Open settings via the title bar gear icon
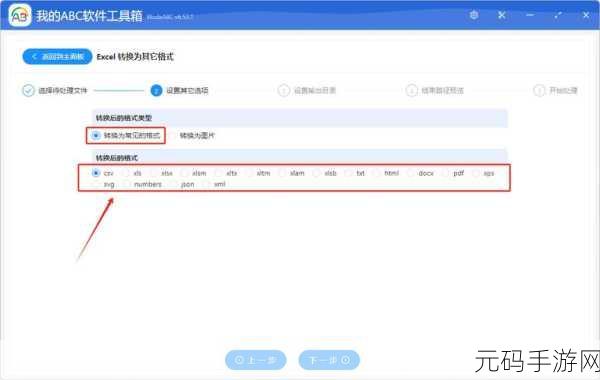The height and width of the screenshot is (380, 600). [474, 15]
